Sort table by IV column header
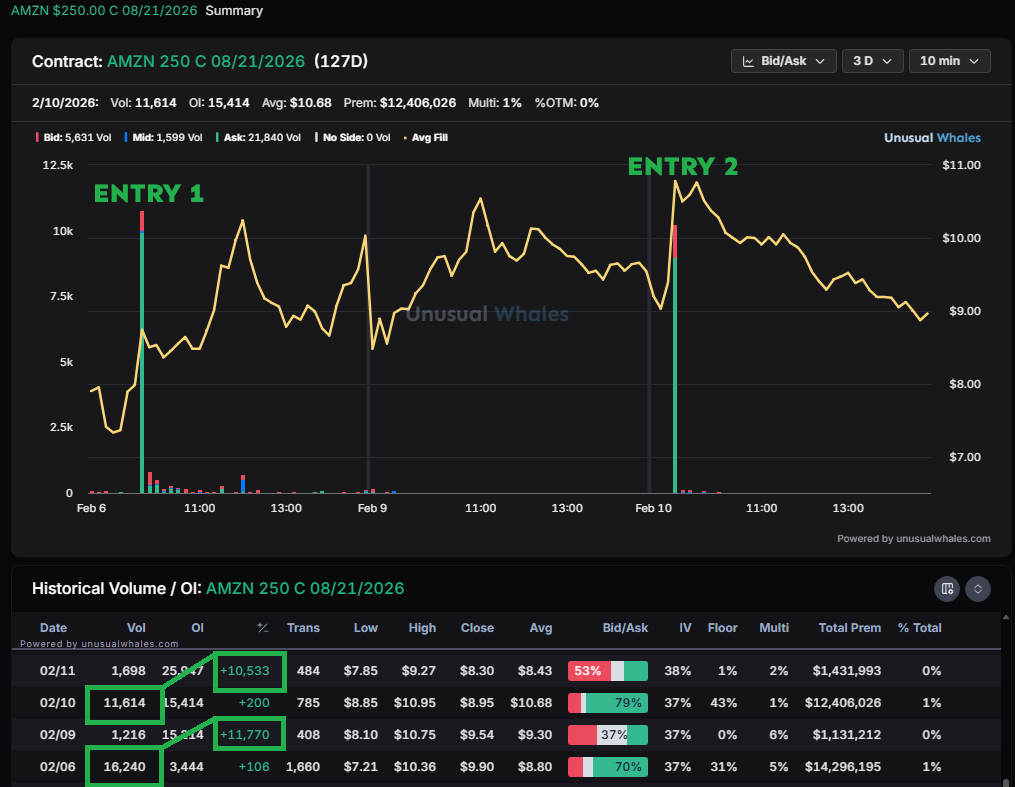The height and width of the screenshot is (787, 1015). pyautogui.click(x=685, y=628)
